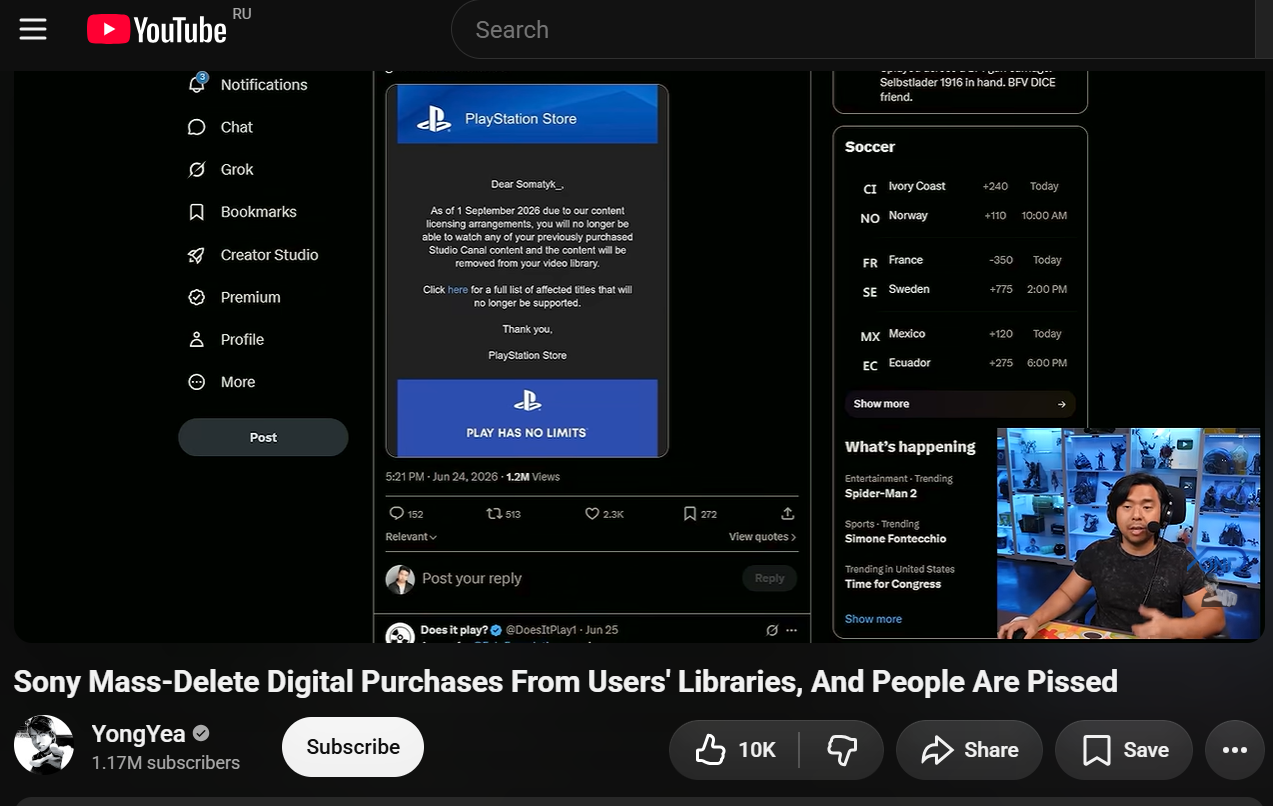Click the 1.2M Views count

[x=533, y=477]
